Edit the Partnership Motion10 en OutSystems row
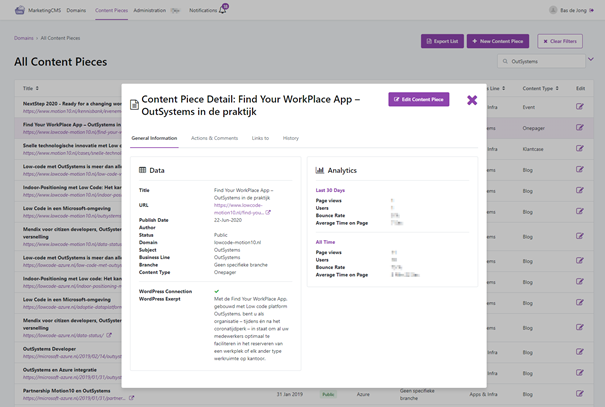The image size is (605, 407). point(580,393)
